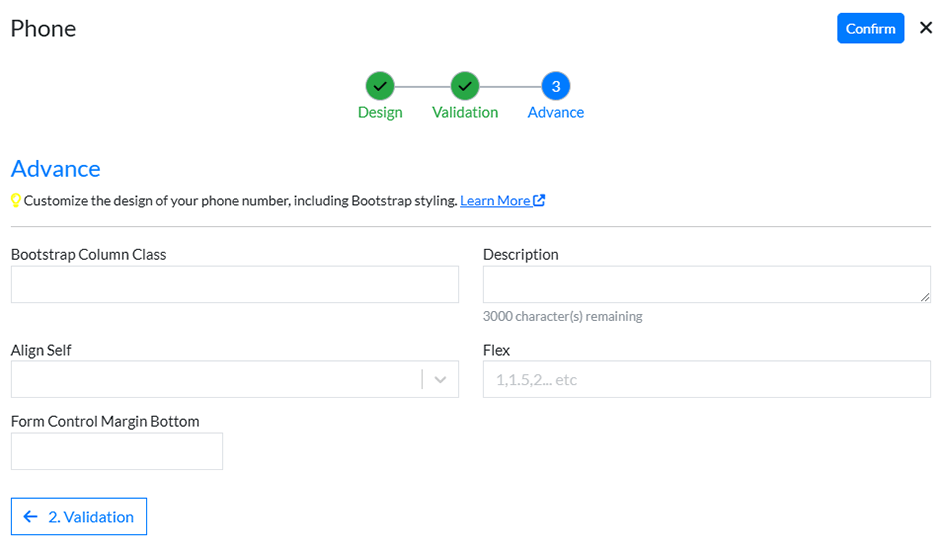The image size is (942, 552).
Task: Click the lightbulb tip icon
Action: (16, 201)
